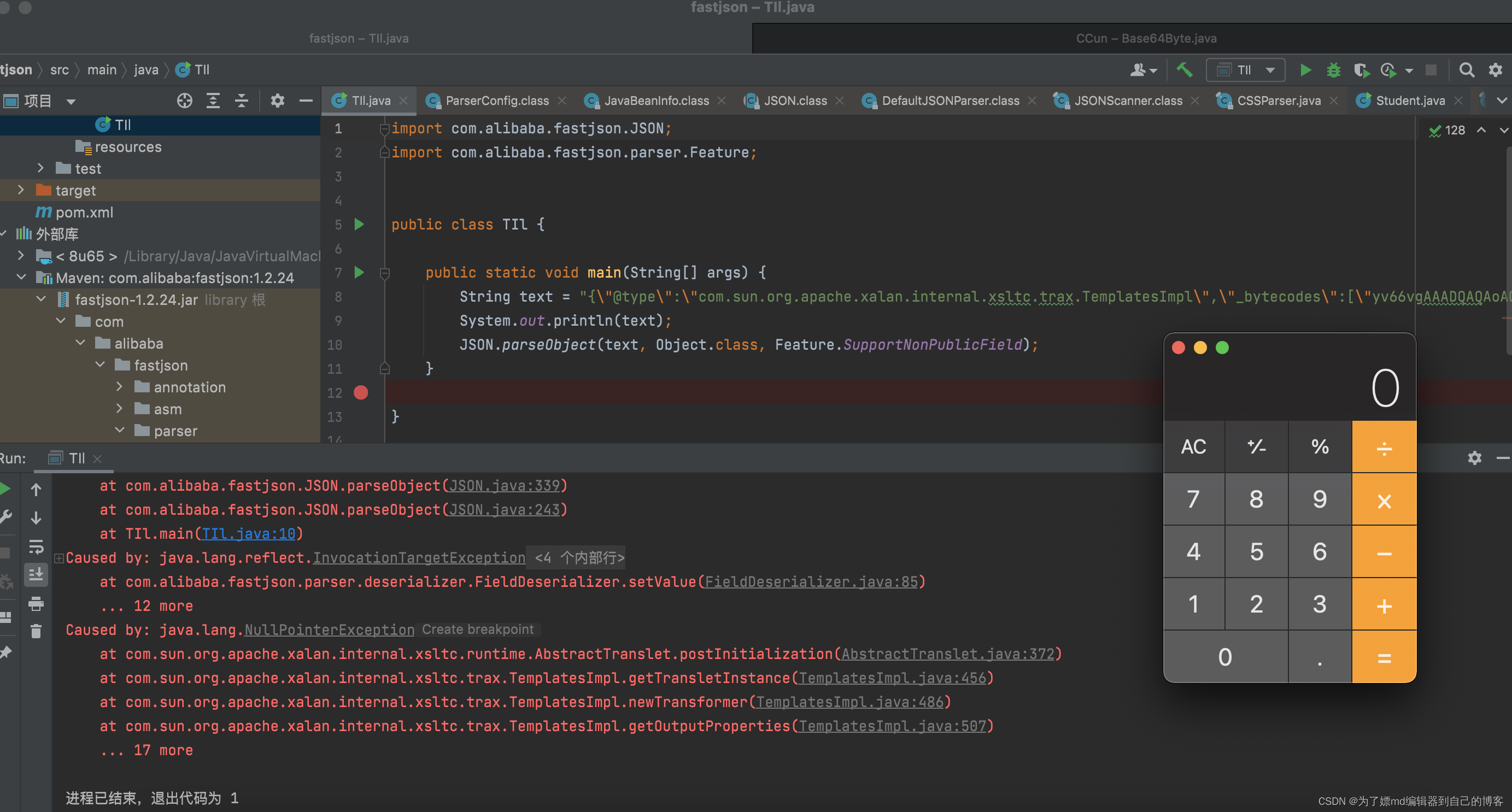The image size is (1512, 812).
Task: Expand all nodes in project panel
Action: pyautogui.click(x=213, y=101)
